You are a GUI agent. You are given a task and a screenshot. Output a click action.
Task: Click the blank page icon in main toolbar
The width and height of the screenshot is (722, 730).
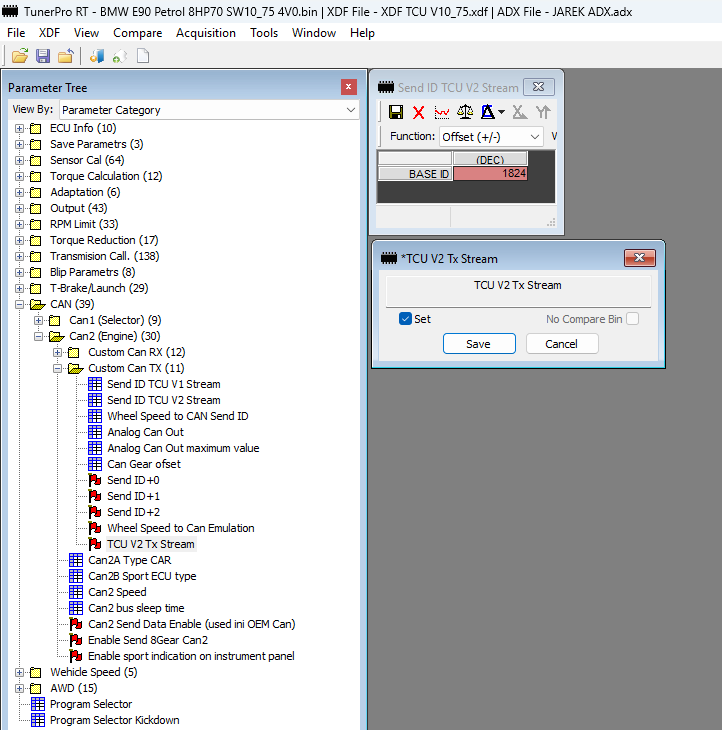pyautogui.click(x=143, y=56)
